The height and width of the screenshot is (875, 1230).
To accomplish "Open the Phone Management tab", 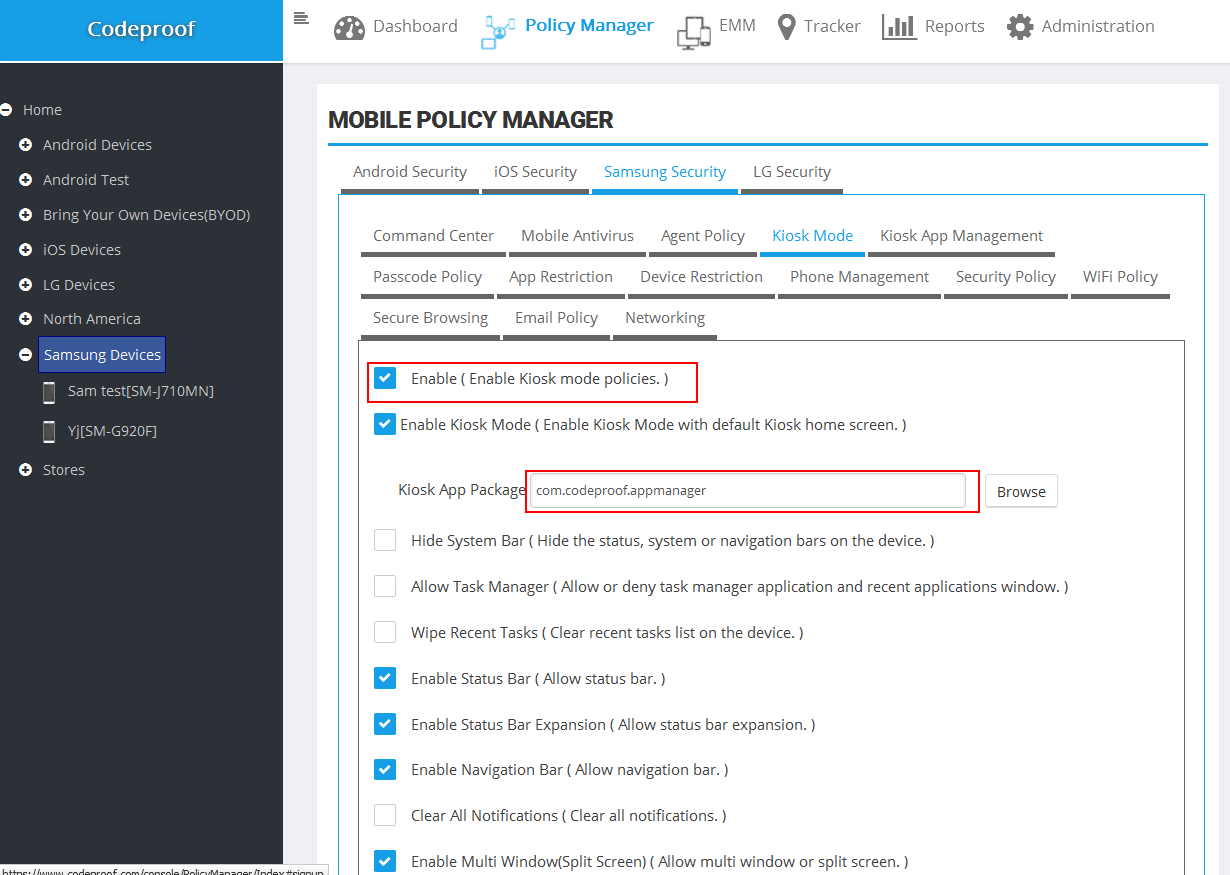I will coord(859,277).
